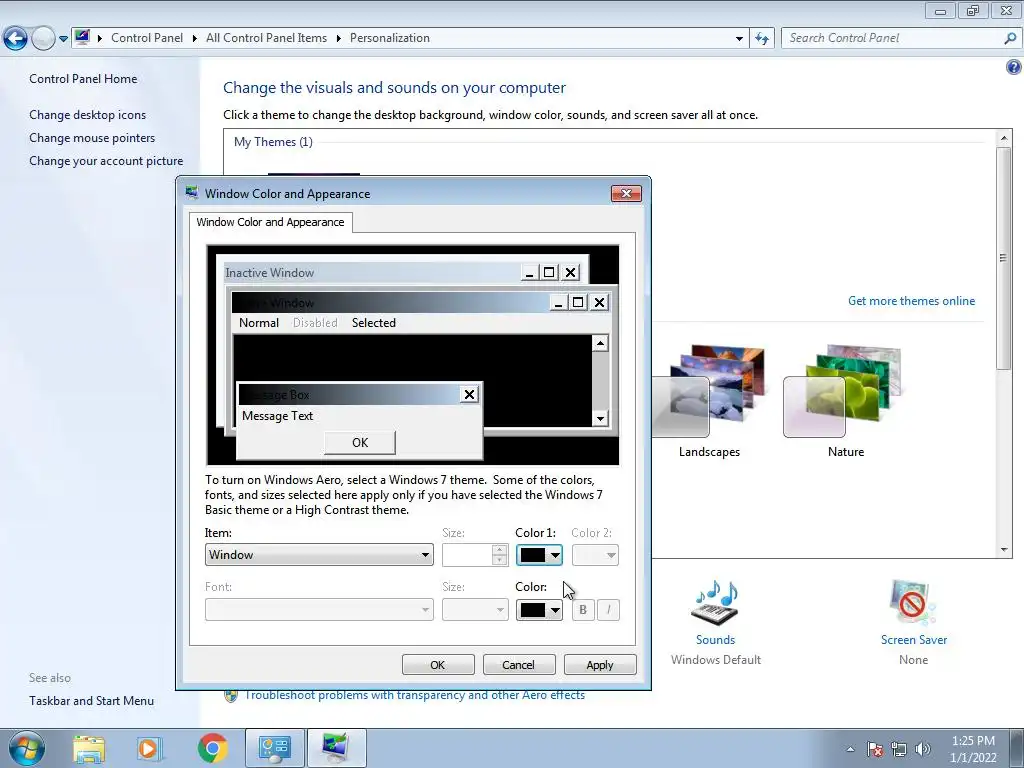
Task: Click the item Size stepper up arrow
Action: click(x=500, y=550)
